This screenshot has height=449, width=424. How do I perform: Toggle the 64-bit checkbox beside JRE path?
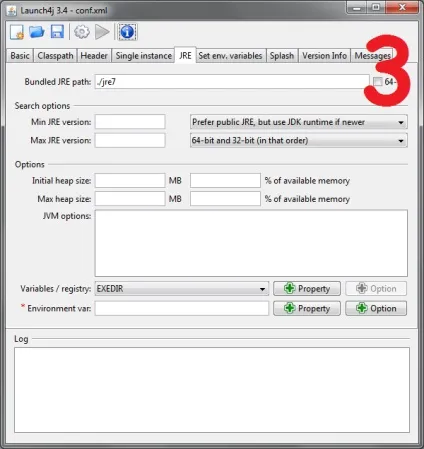(x=377, y=81)
